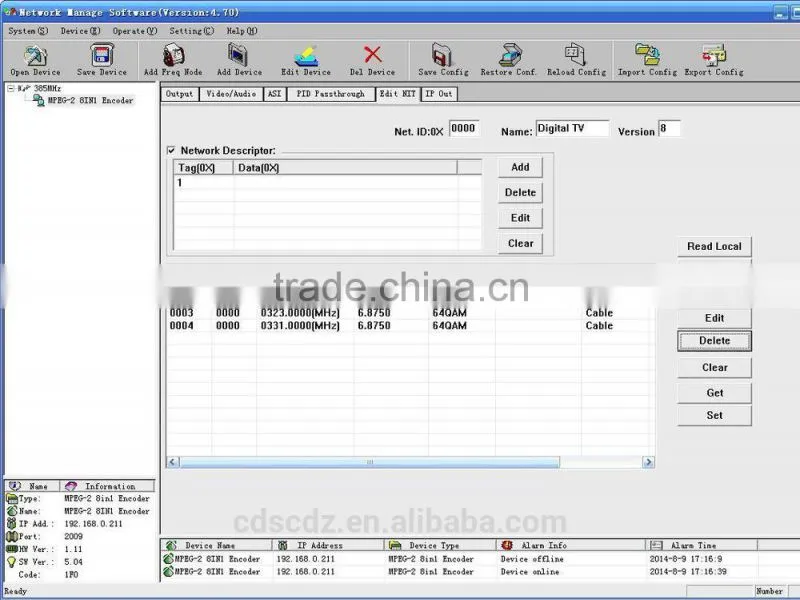Click the horizontal scrollbar thumb
The image size is (800, 600).
(x=369, y=462)
